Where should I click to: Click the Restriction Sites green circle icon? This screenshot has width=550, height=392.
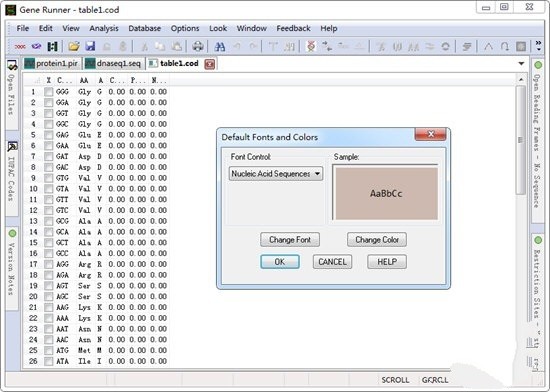click(x=538, y=240)
